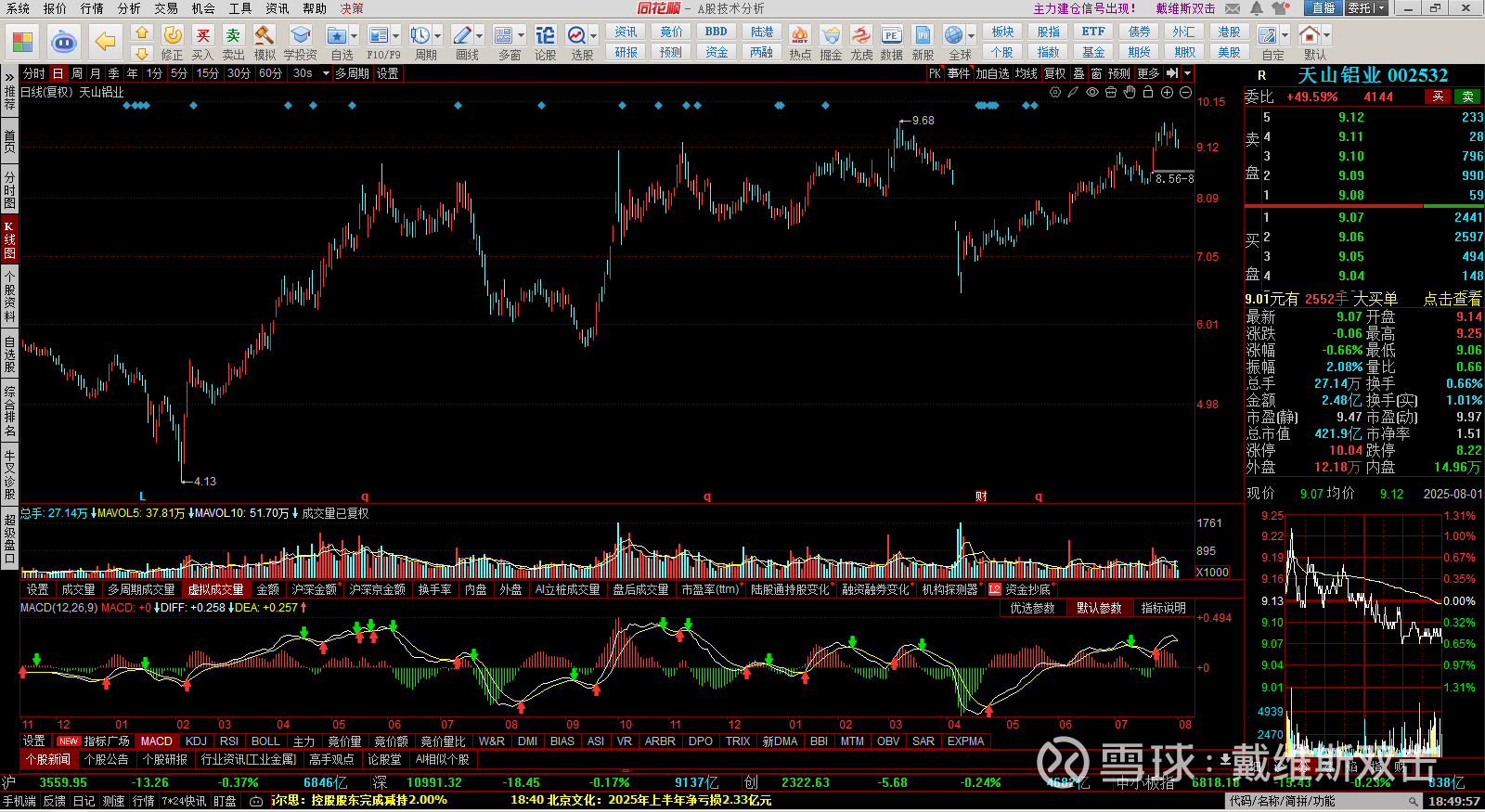Open the F10/F9 company info icon
1485x812 pixels.
[378, 35]
